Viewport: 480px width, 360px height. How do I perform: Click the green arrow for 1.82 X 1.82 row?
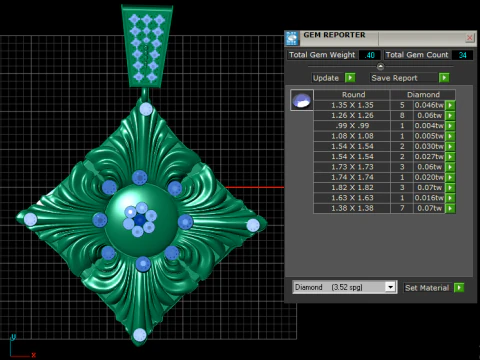point(450,188)
